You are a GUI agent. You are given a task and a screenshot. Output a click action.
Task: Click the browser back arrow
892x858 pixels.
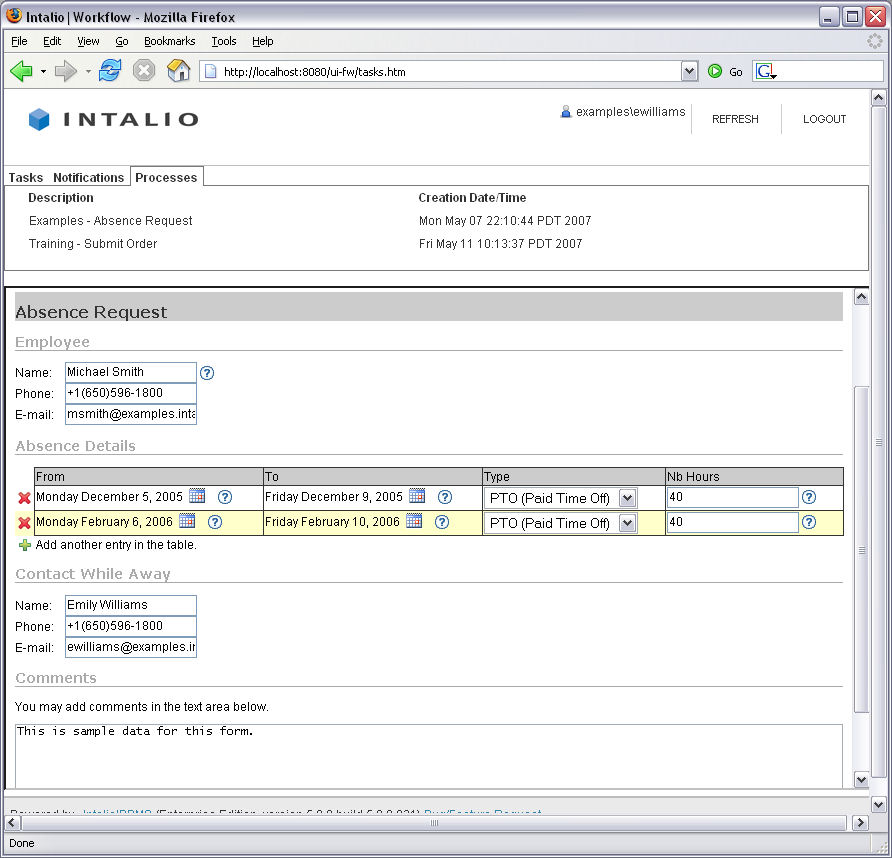[x=21, y=71]
